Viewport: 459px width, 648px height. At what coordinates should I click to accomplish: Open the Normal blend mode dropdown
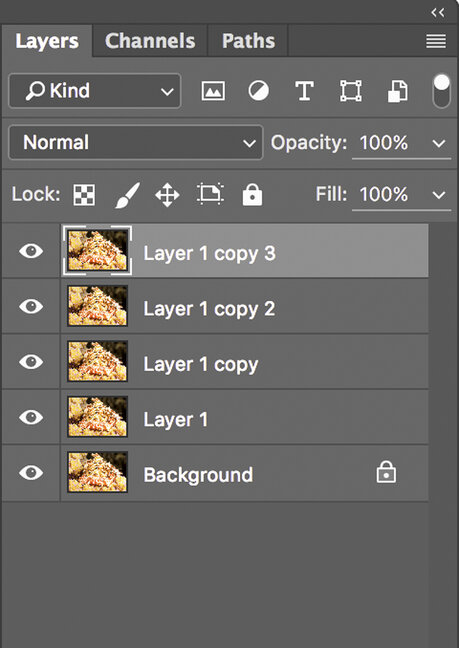click(x=136, y=143)
